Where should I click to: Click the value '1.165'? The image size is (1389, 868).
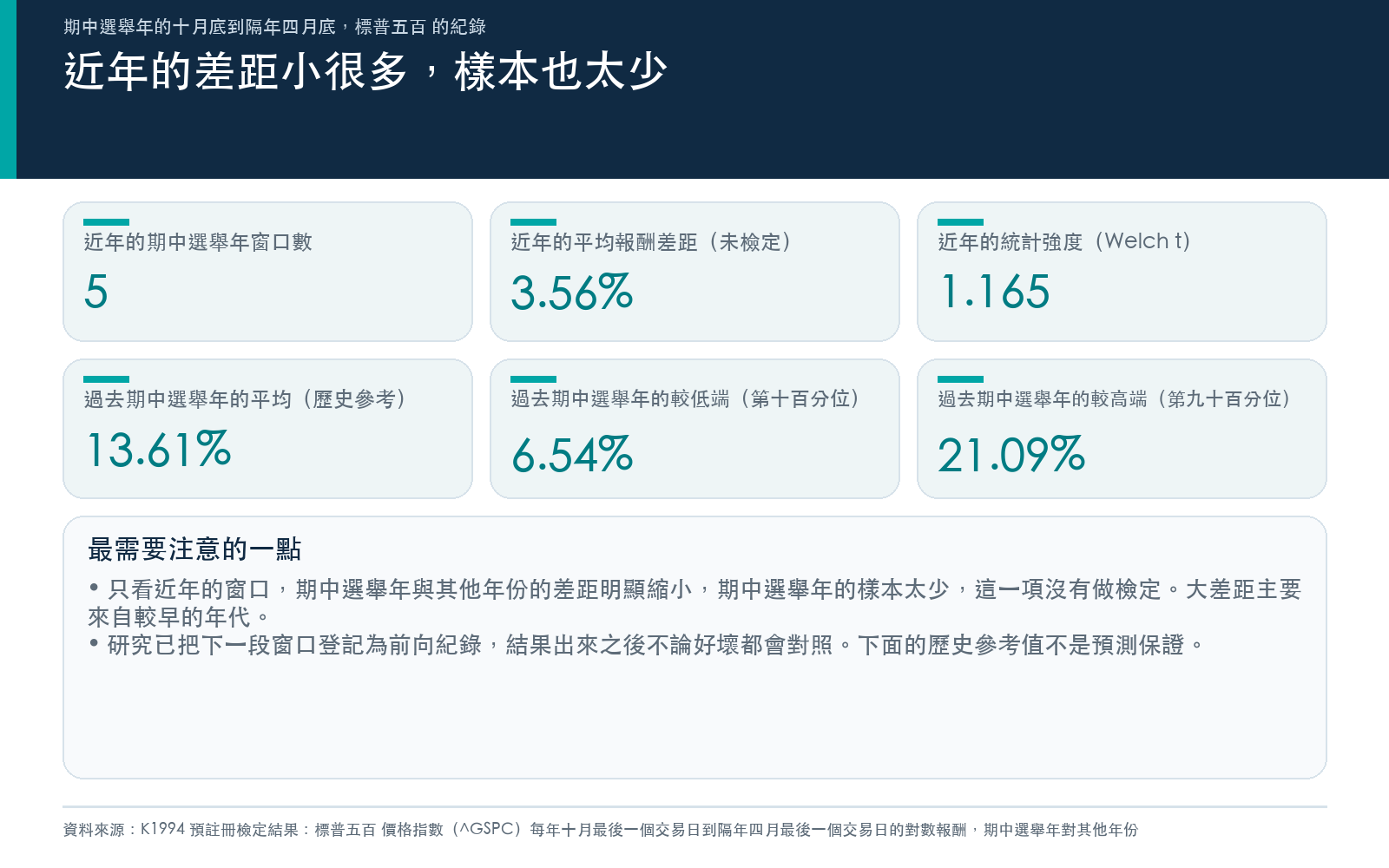tap(995, 292)
